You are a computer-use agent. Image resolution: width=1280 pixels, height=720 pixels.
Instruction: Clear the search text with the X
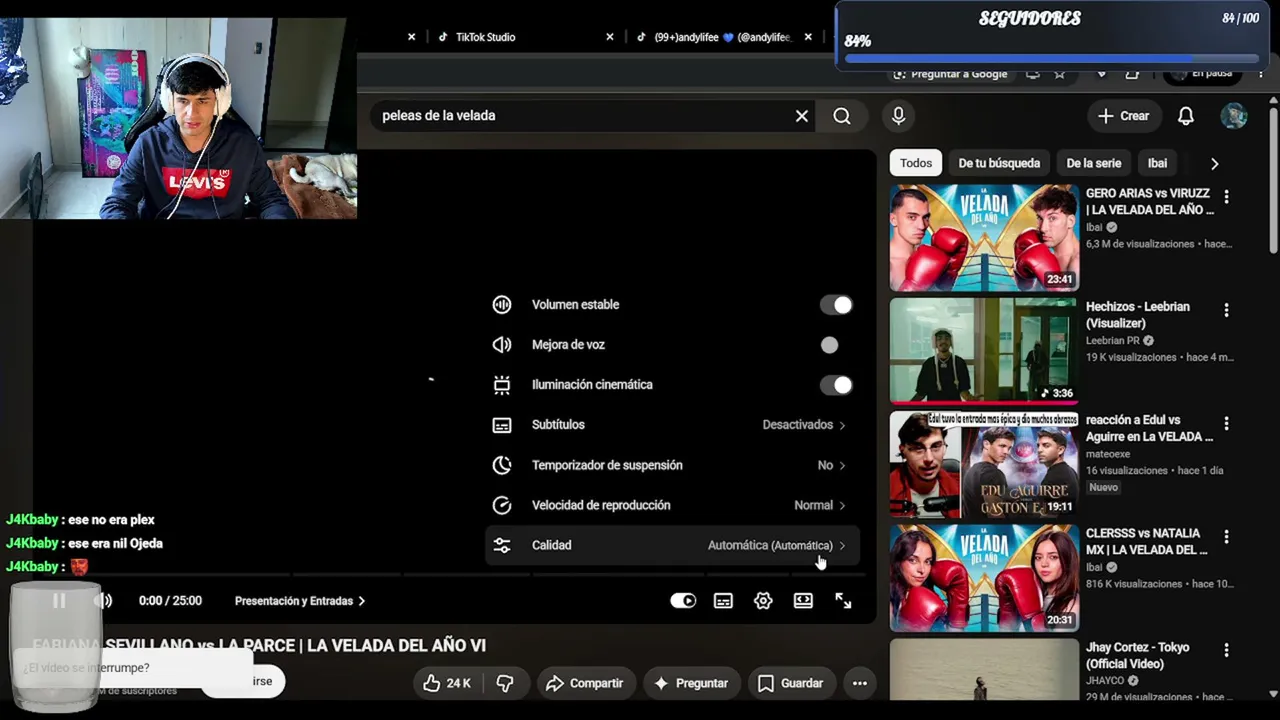click(802, 116)
